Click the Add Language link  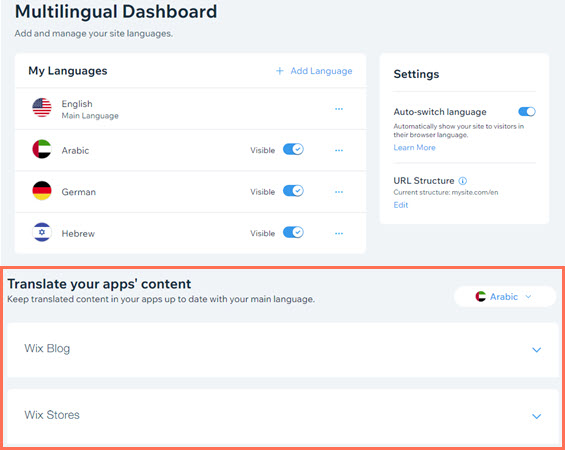coord(321,71)
